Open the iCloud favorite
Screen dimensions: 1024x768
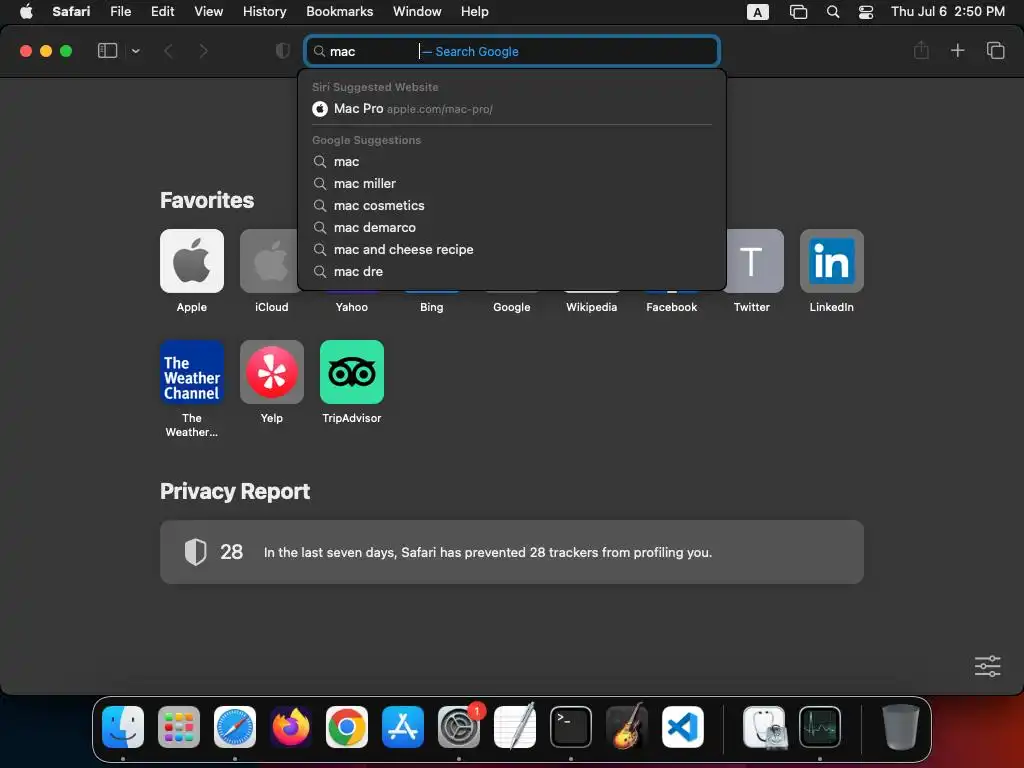(x=268, y=261)
